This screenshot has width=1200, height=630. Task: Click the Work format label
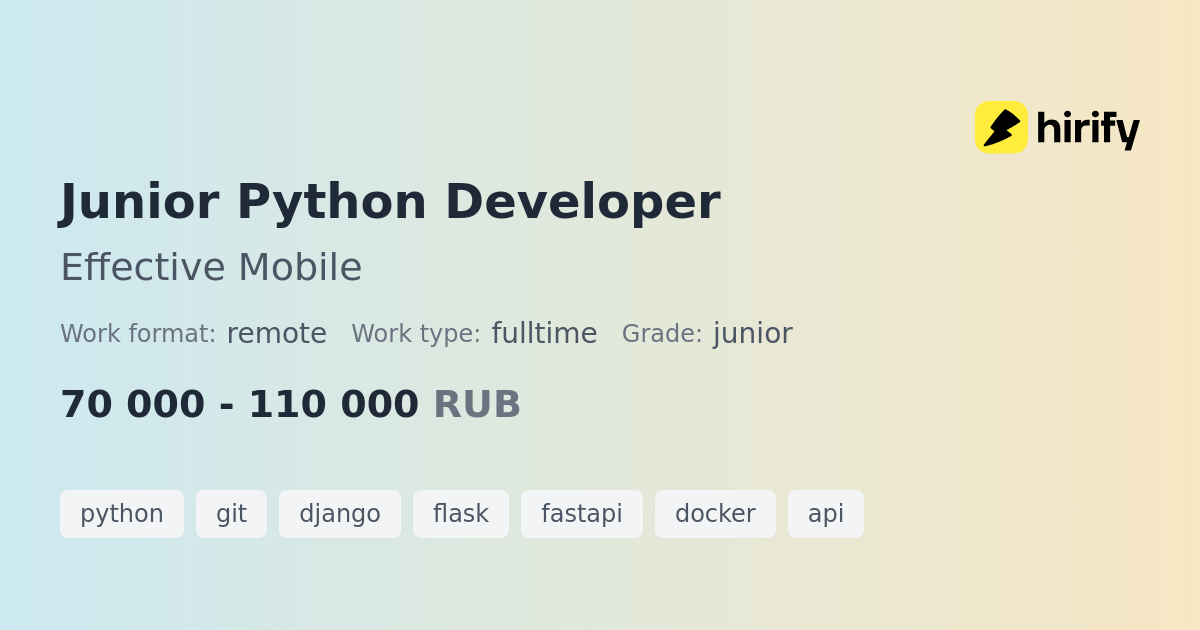(x=138, y=334)
